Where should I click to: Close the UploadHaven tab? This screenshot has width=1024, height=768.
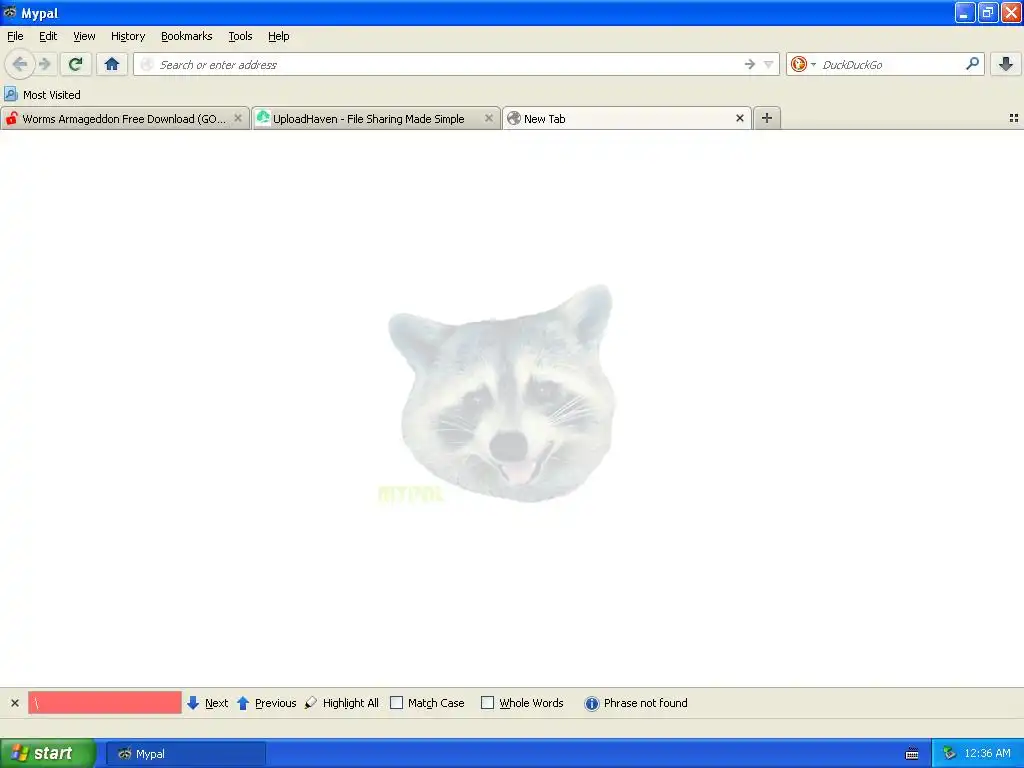[488, 118]
